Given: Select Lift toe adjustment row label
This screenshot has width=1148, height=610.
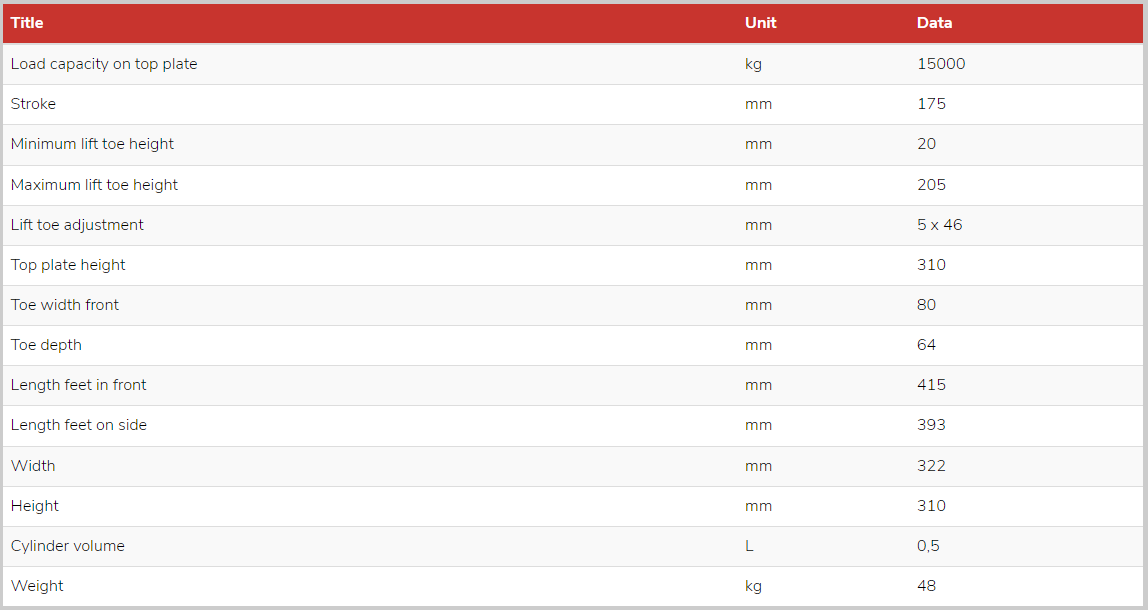Looking at the screenshot, I should click(77, 225).
